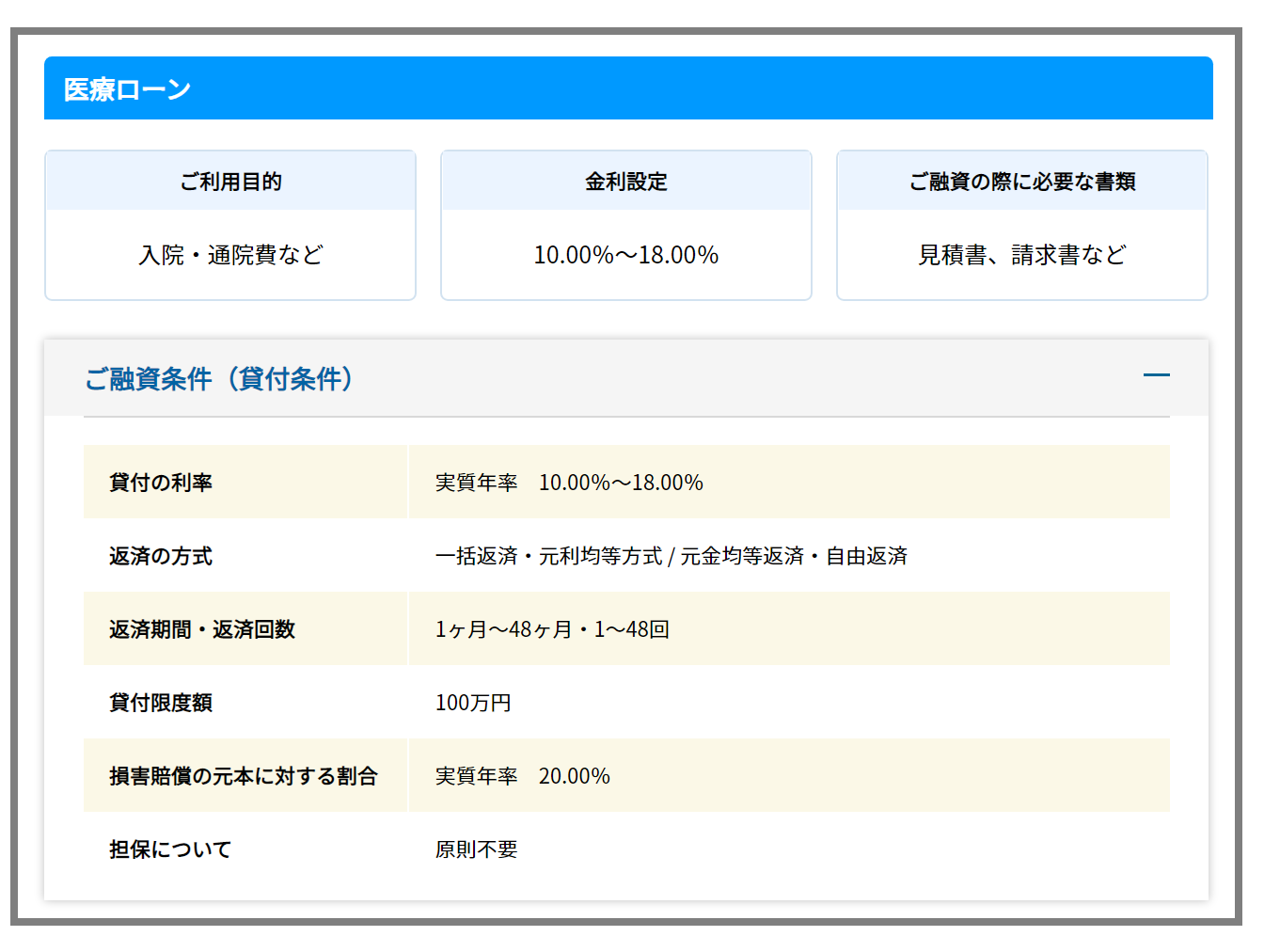Click the 1ヶ月～48ヶ月・1～48回 value
The width and height of the screenshot is (1264, 952).
pos(552,629)
